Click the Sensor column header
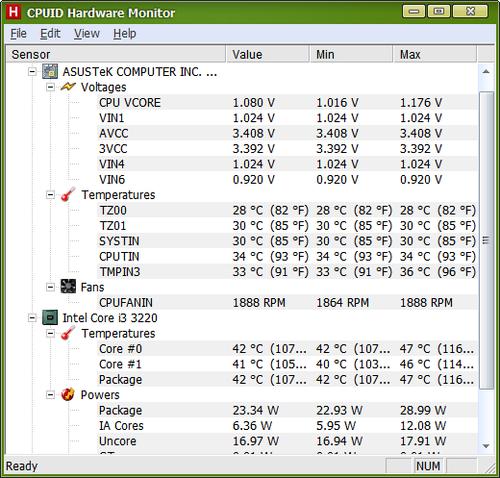The image size is (500, 478). 116,54
